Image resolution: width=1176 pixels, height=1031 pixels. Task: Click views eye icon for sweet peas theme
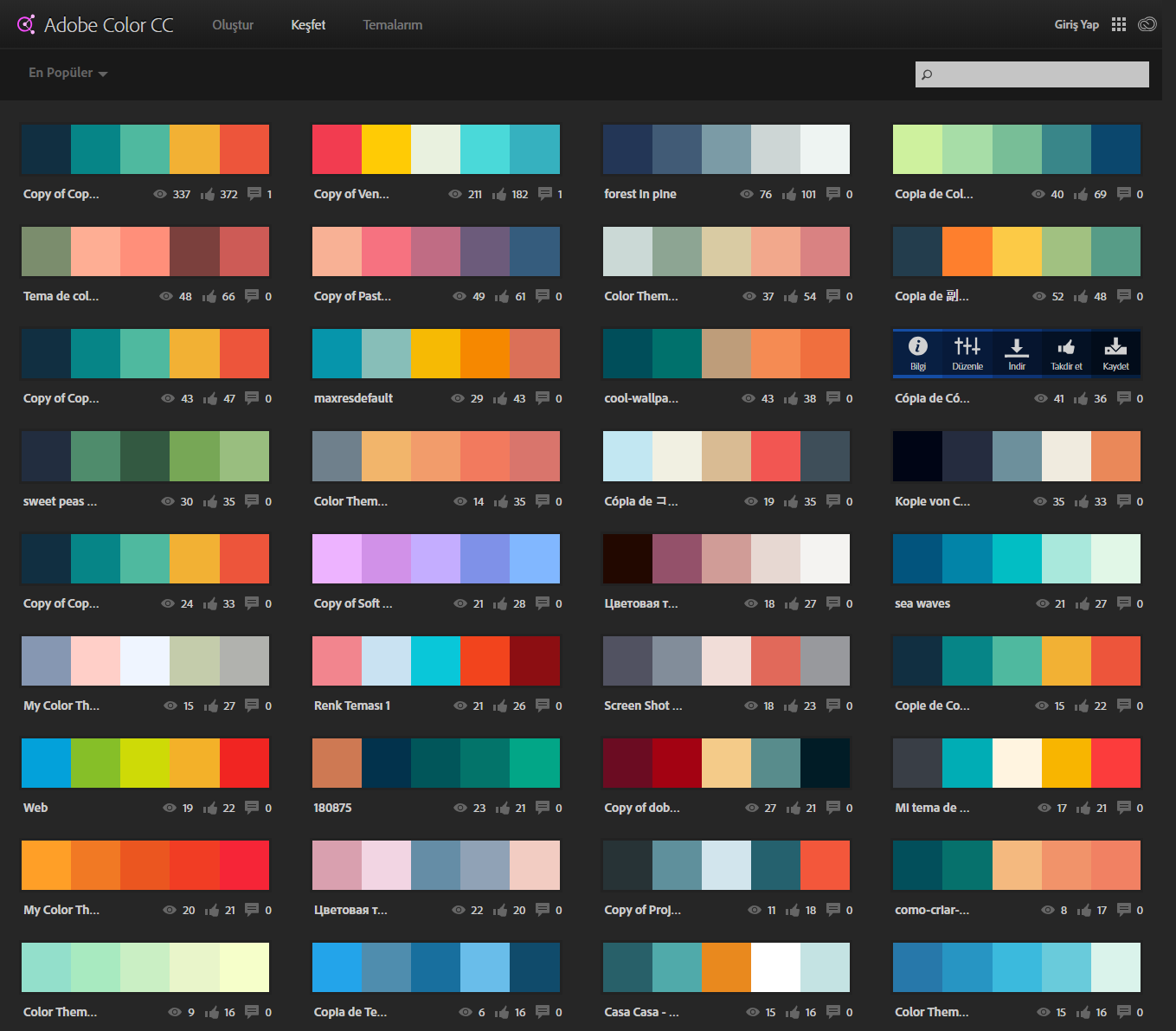168,501
